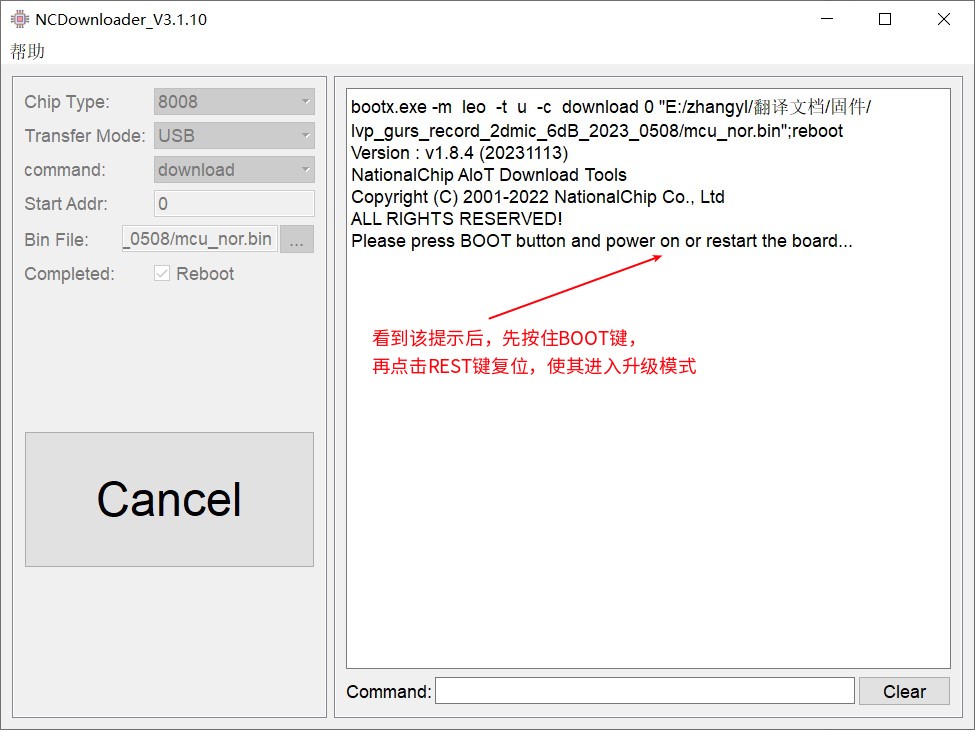Click the 'Completed:' label
Screen dimensions: 975x730
click(69, 274)
